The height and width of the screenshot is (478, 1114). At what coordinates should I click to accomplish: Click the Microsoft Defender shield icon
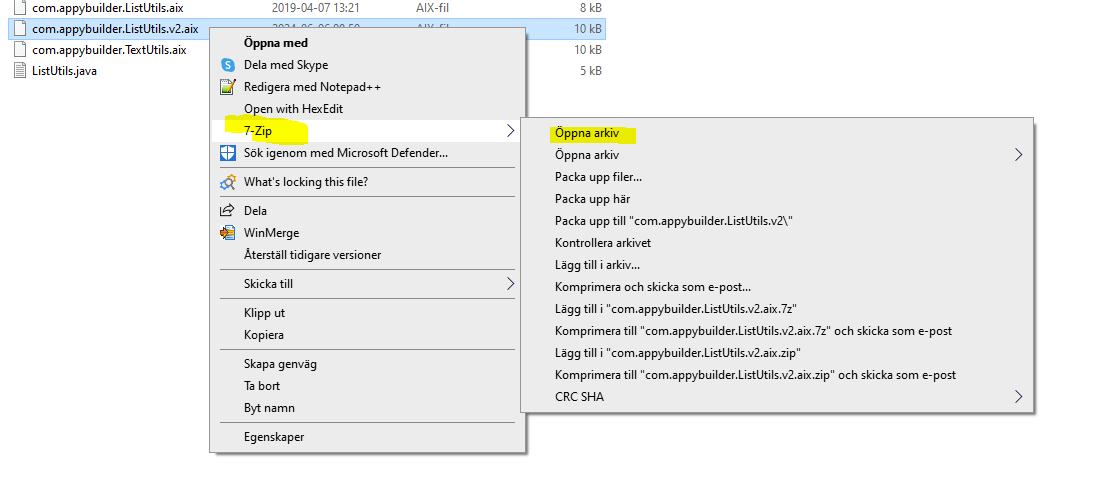[x=228, y=153]
